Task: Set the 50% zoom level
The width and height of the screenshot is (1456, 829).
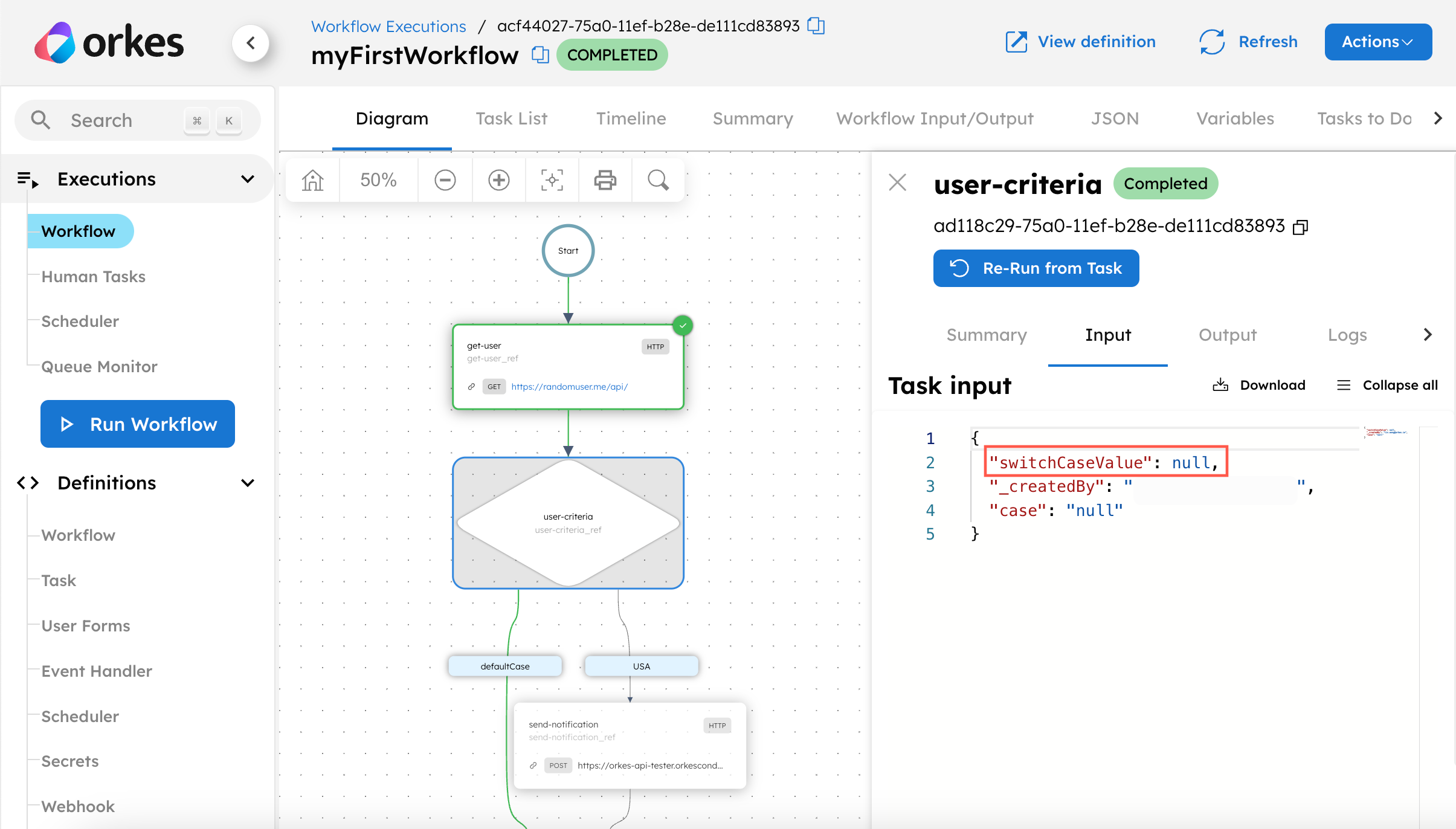Action: [378, 180]
